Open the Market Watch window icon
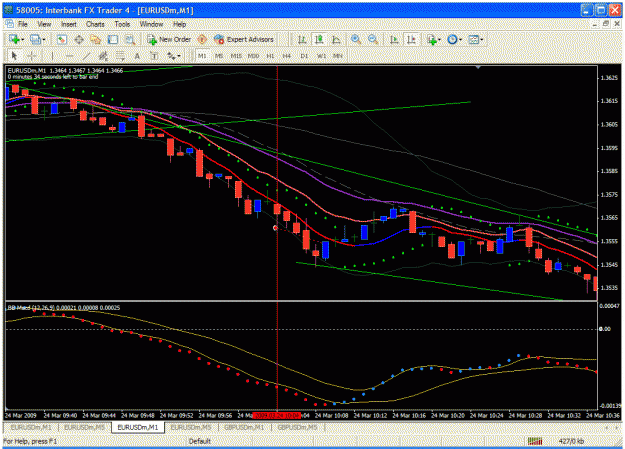Viewport: 625px width, 449px height. coord(61,39)
